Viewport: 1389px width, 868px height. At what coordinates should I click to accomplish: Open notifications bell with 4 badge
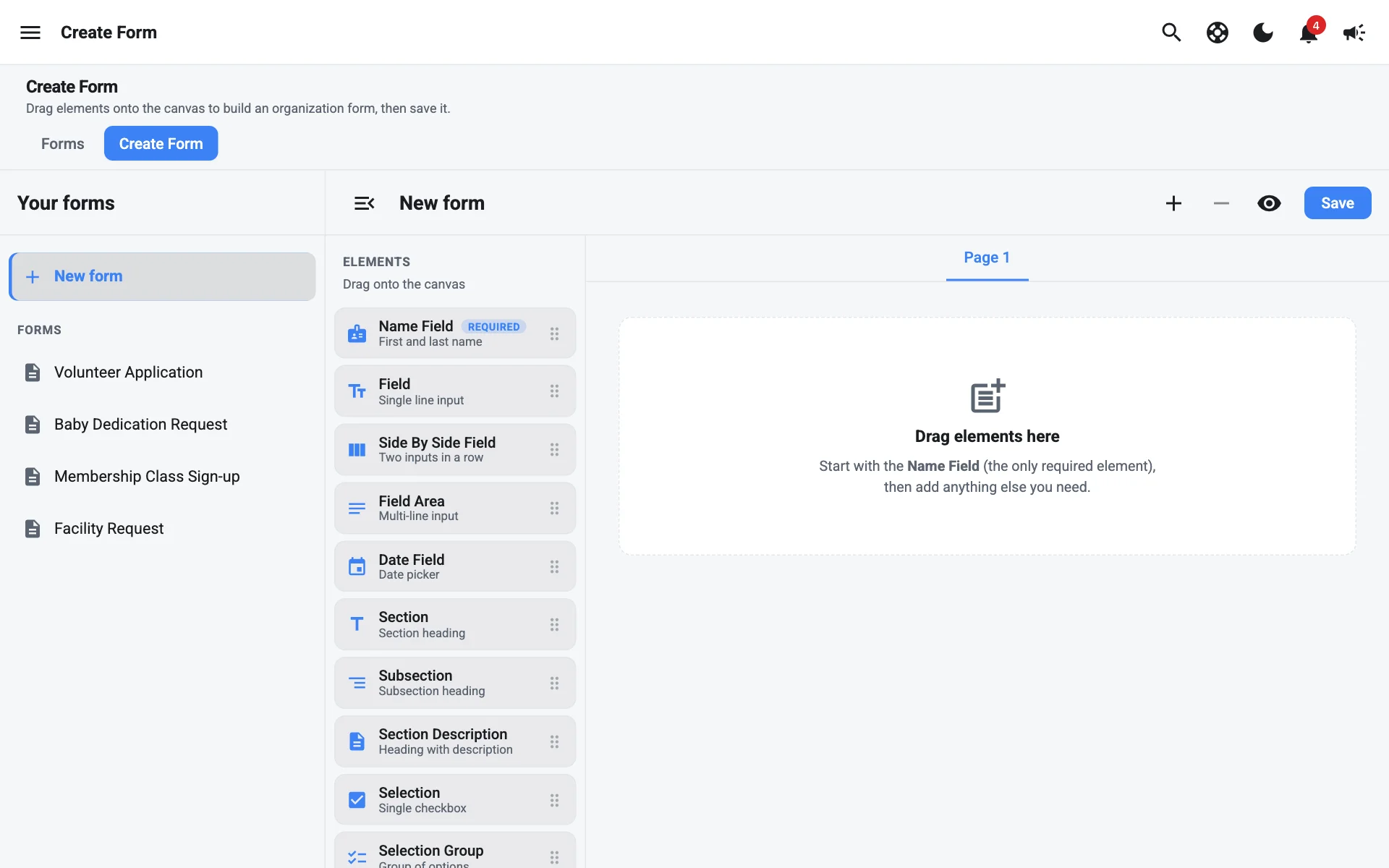tap(1309, 32)
